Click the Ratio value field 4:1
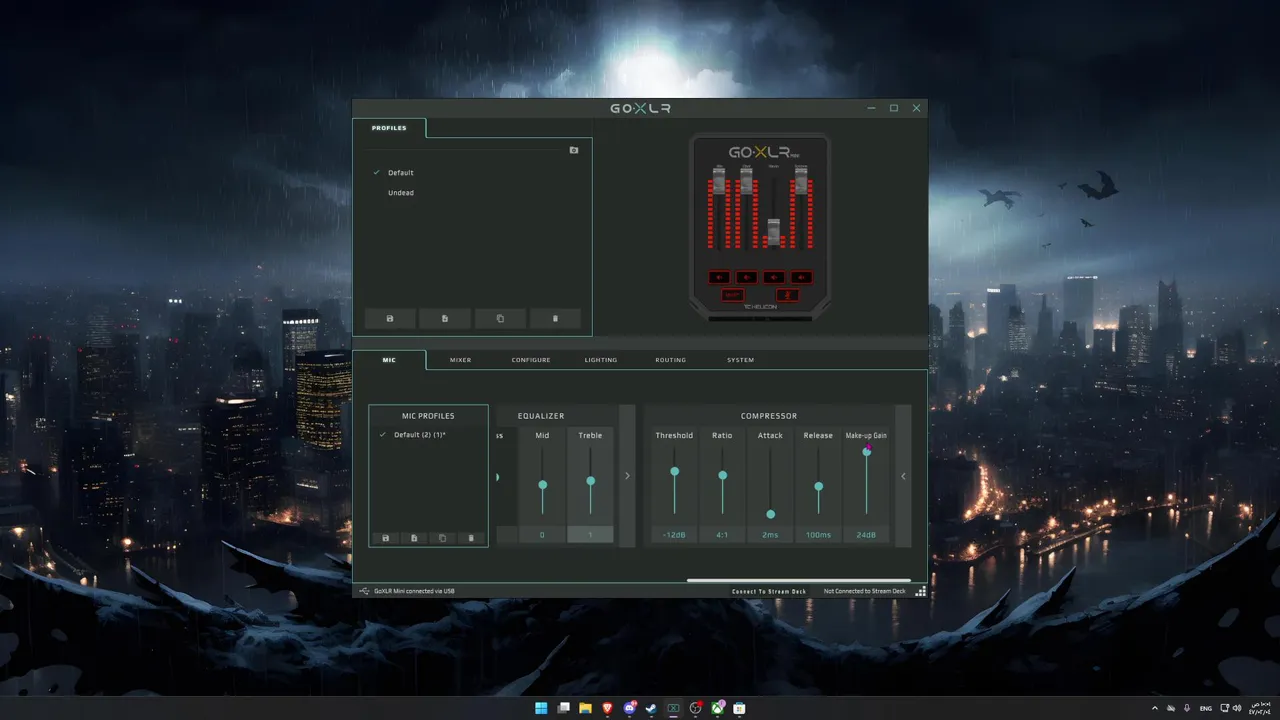This screenshot has height=720, width=1280. [722, 535]
